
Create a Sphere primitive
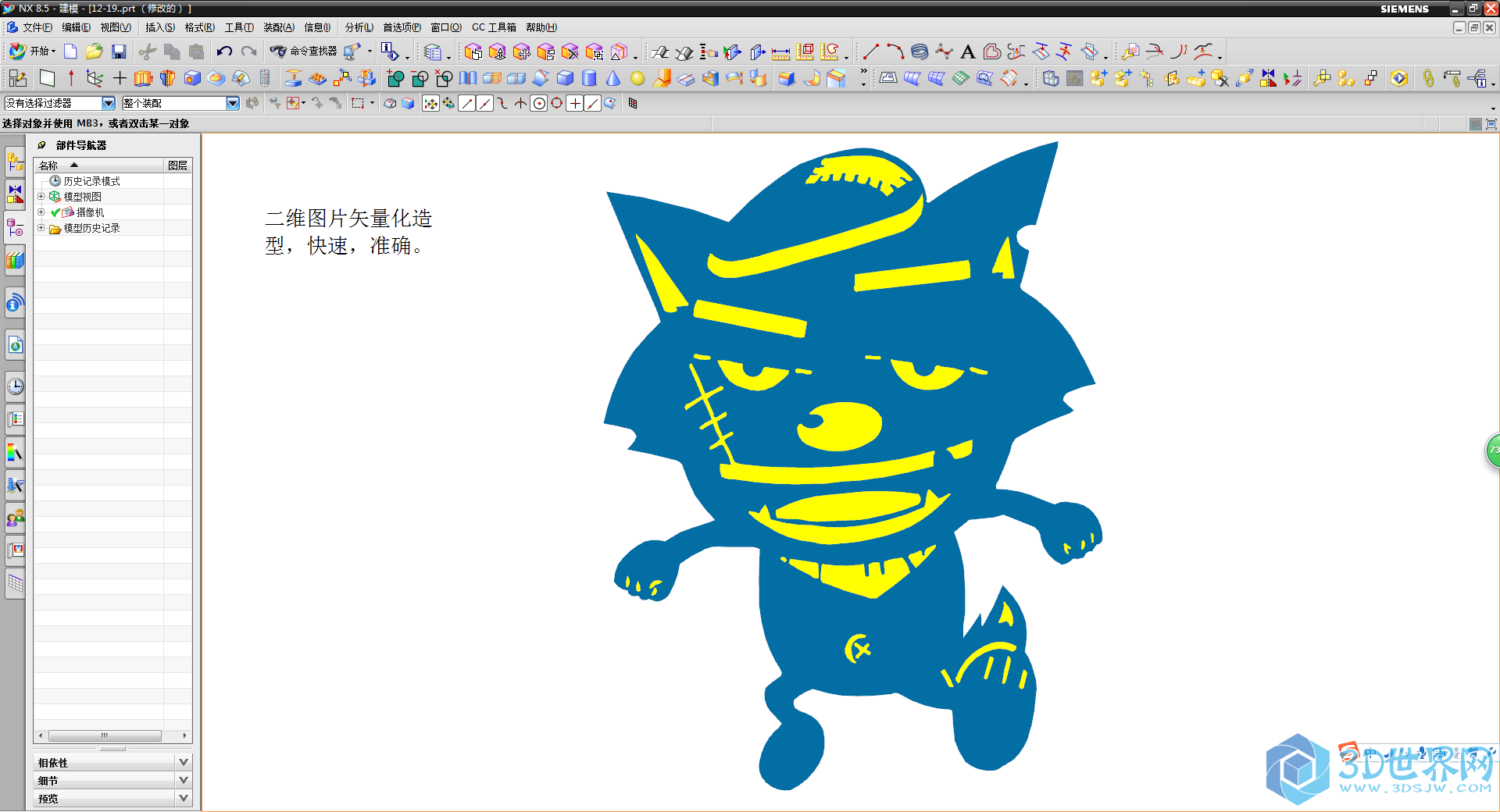coord(637,78)
